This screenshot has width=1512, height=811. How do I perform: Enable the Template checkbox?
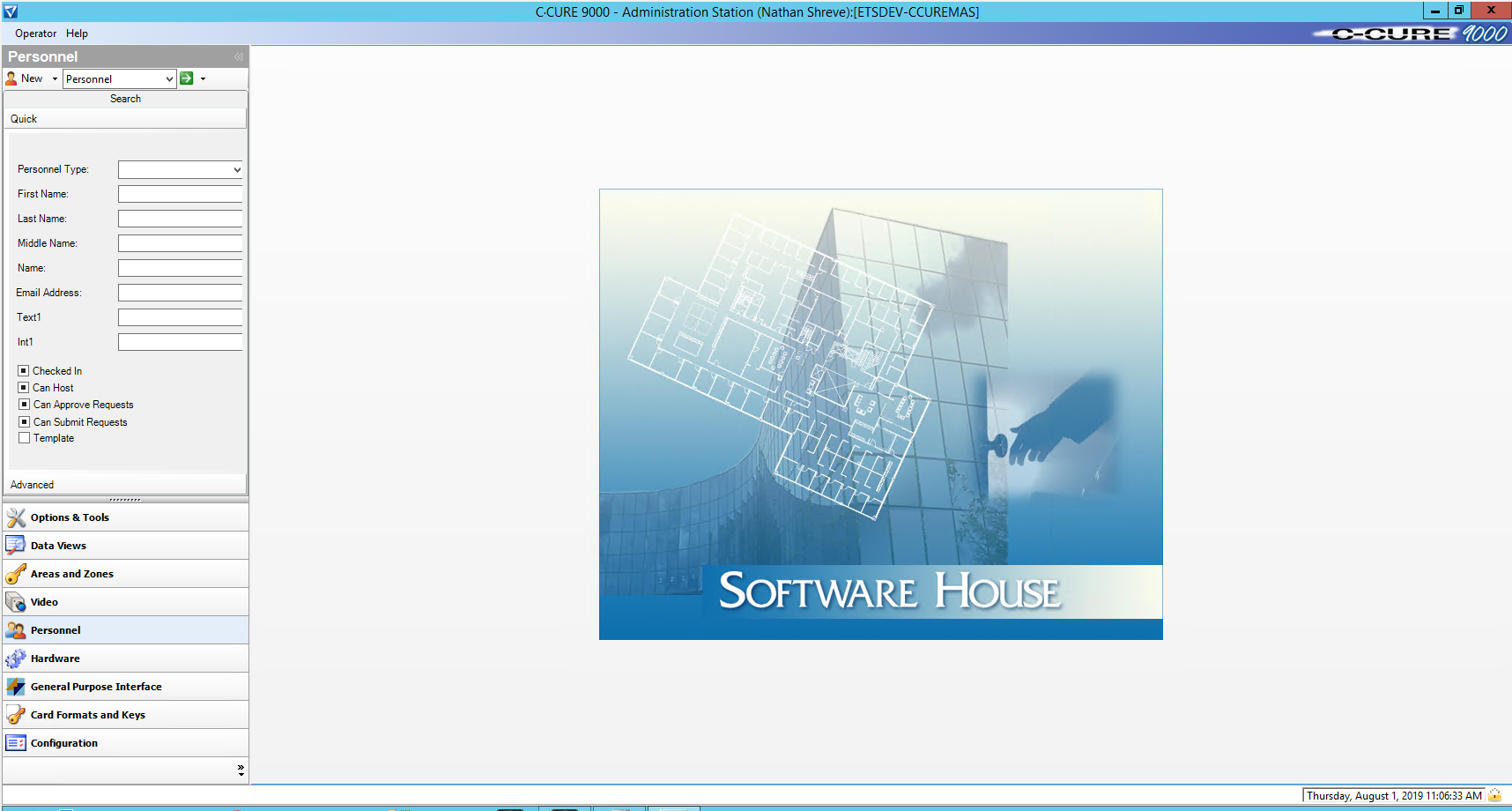(24, 438)
